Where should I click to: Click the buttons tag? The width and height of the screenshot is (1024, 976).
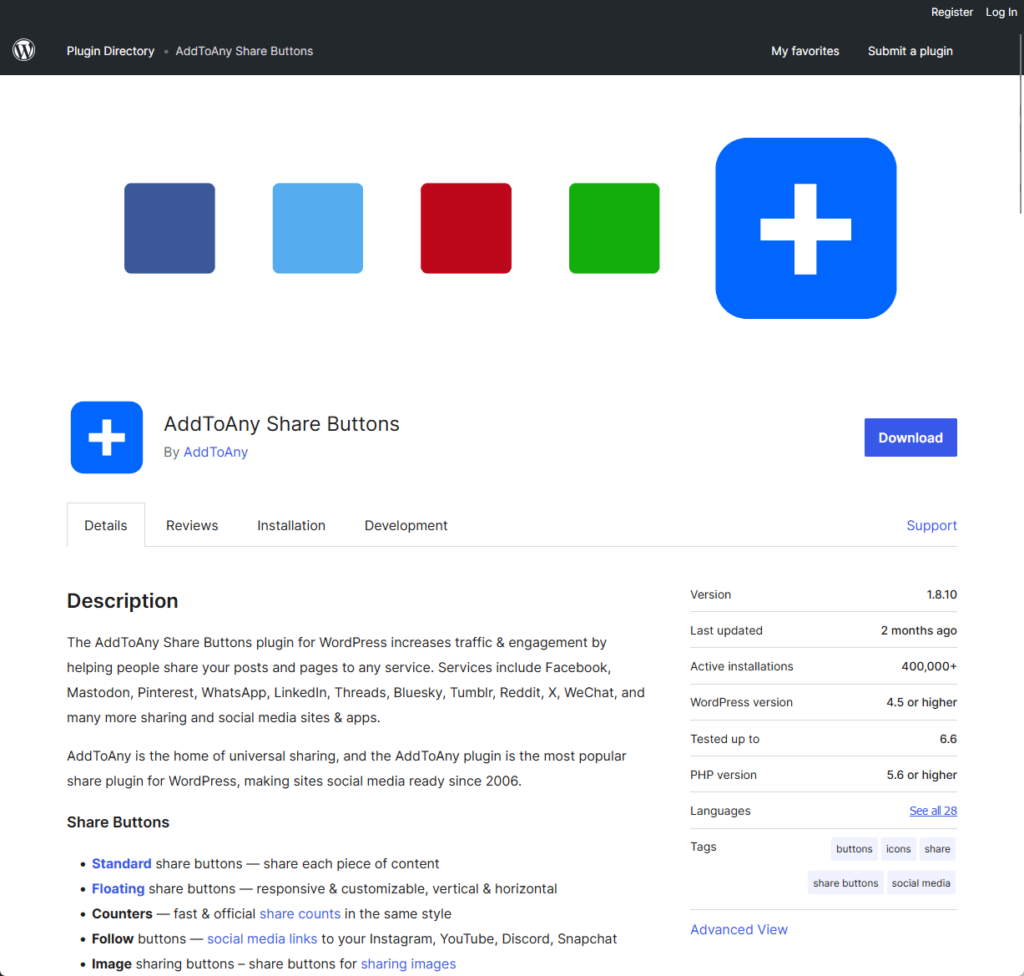coord(854,849)
